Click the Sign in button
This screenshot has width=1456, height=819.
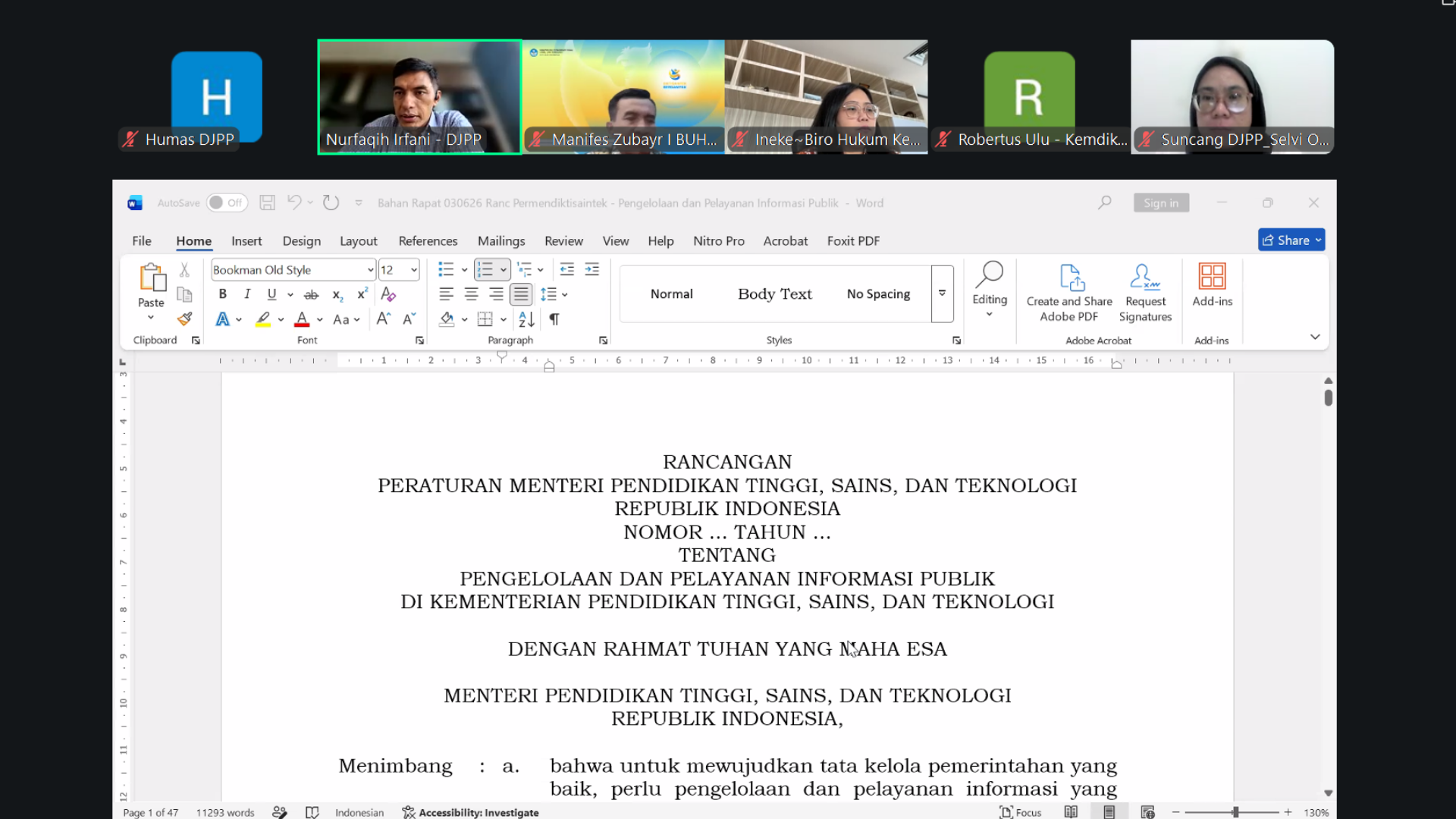click(x=1161, y=202)
